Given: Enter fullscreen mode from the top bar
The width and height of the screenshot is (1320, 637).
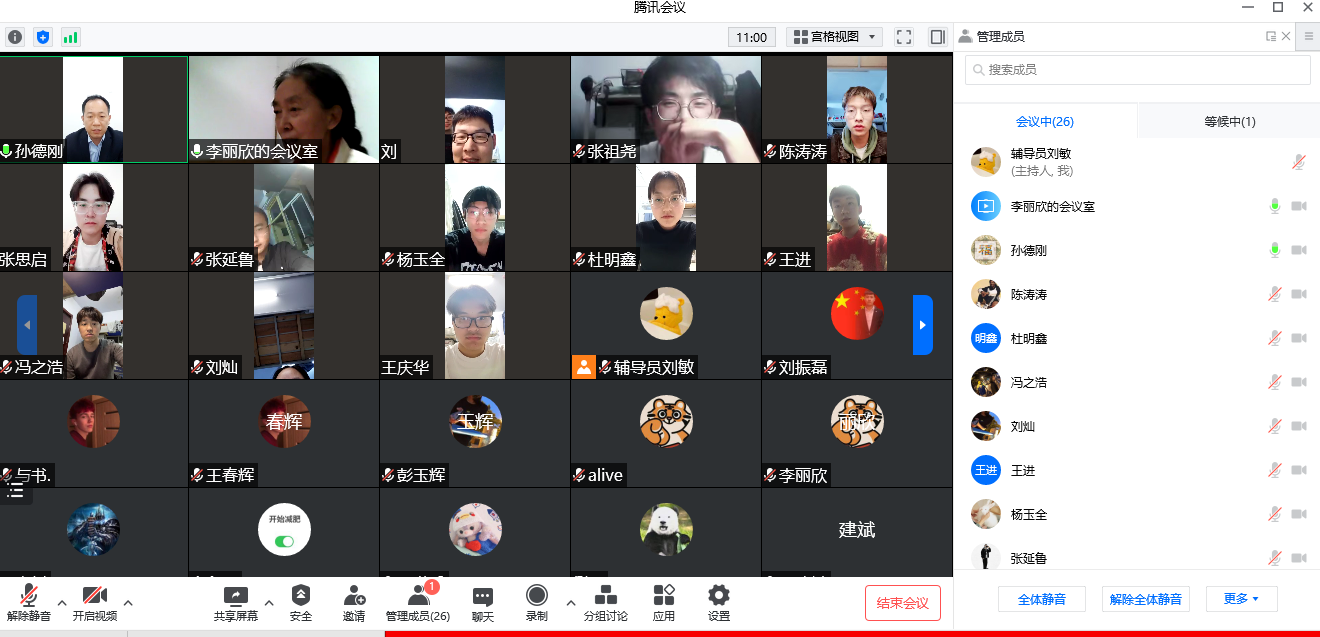Looking at the screenshot, I should 904,37.
